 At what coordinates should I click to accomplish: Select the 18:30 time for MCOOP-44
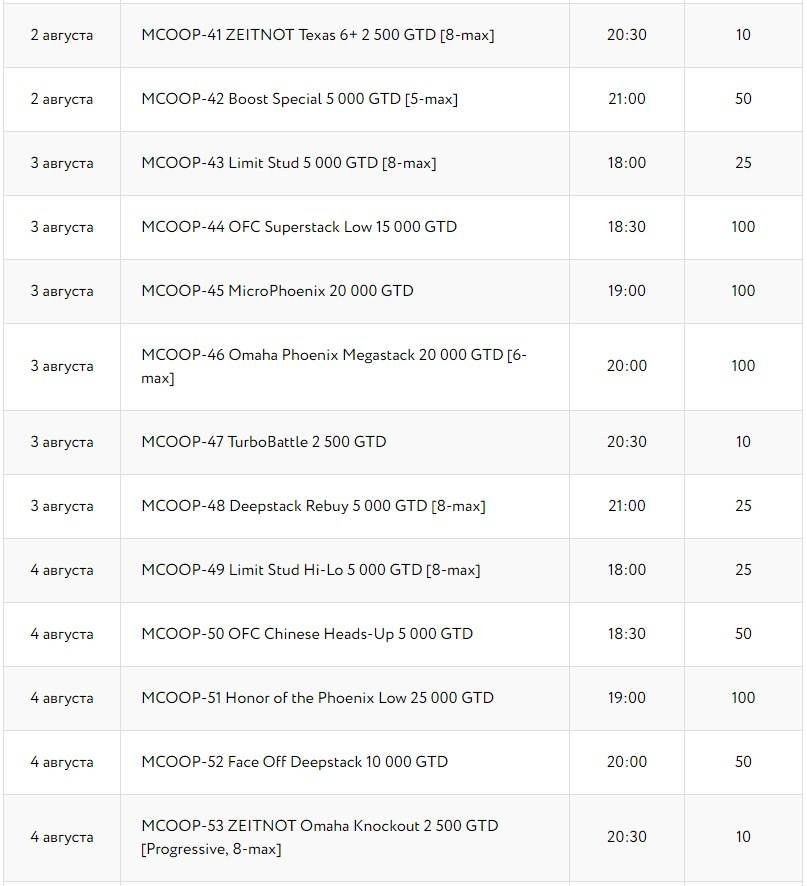coord(626,227)
